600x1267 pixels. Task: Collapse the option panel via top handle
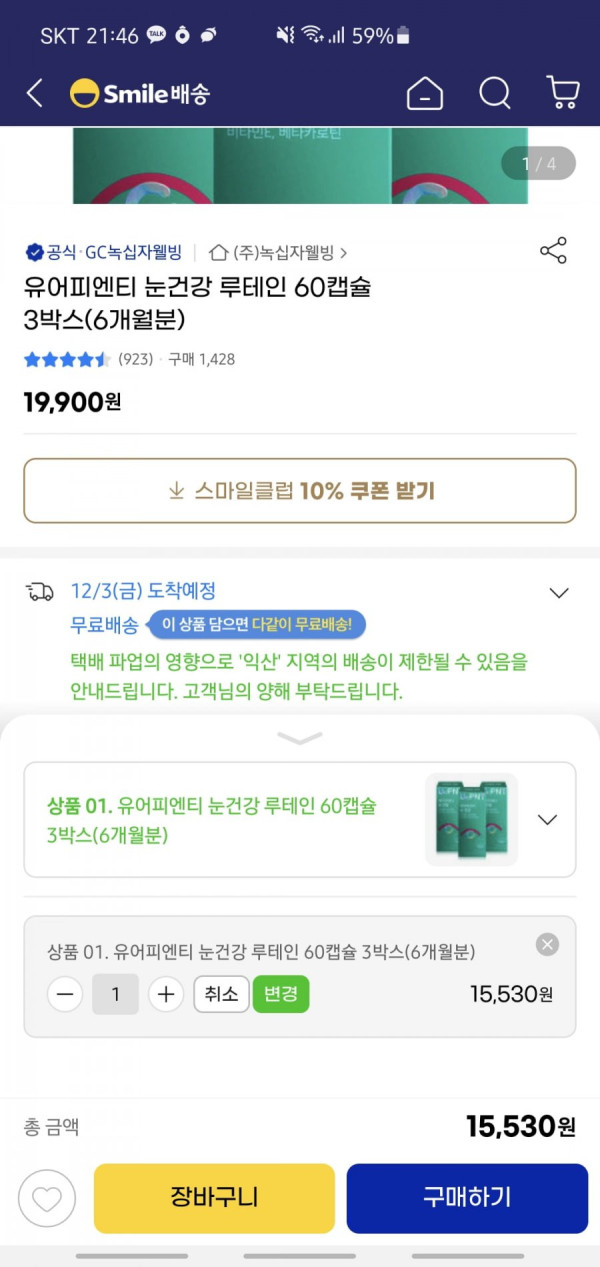(300, 739)
